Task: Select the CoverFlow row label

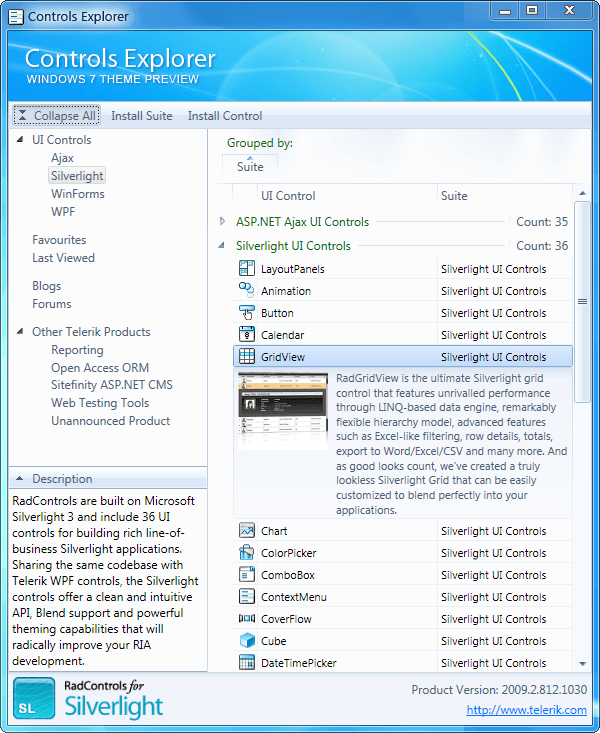Action: (286, 619)
